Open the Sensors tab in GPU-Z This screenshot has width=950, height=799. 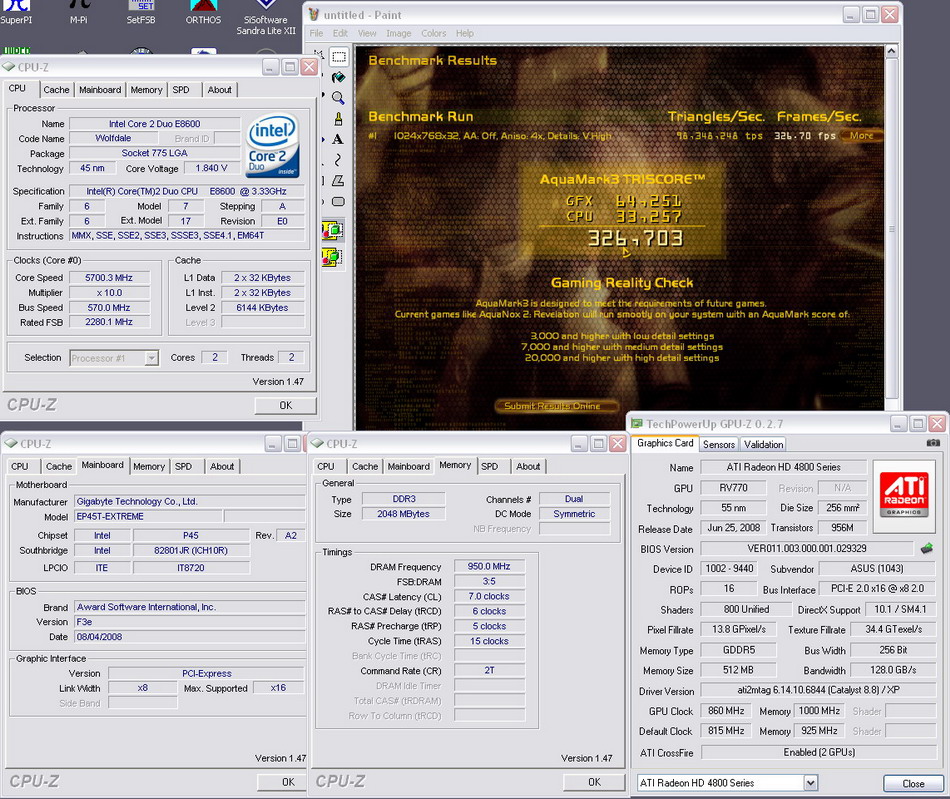[719, 444]
